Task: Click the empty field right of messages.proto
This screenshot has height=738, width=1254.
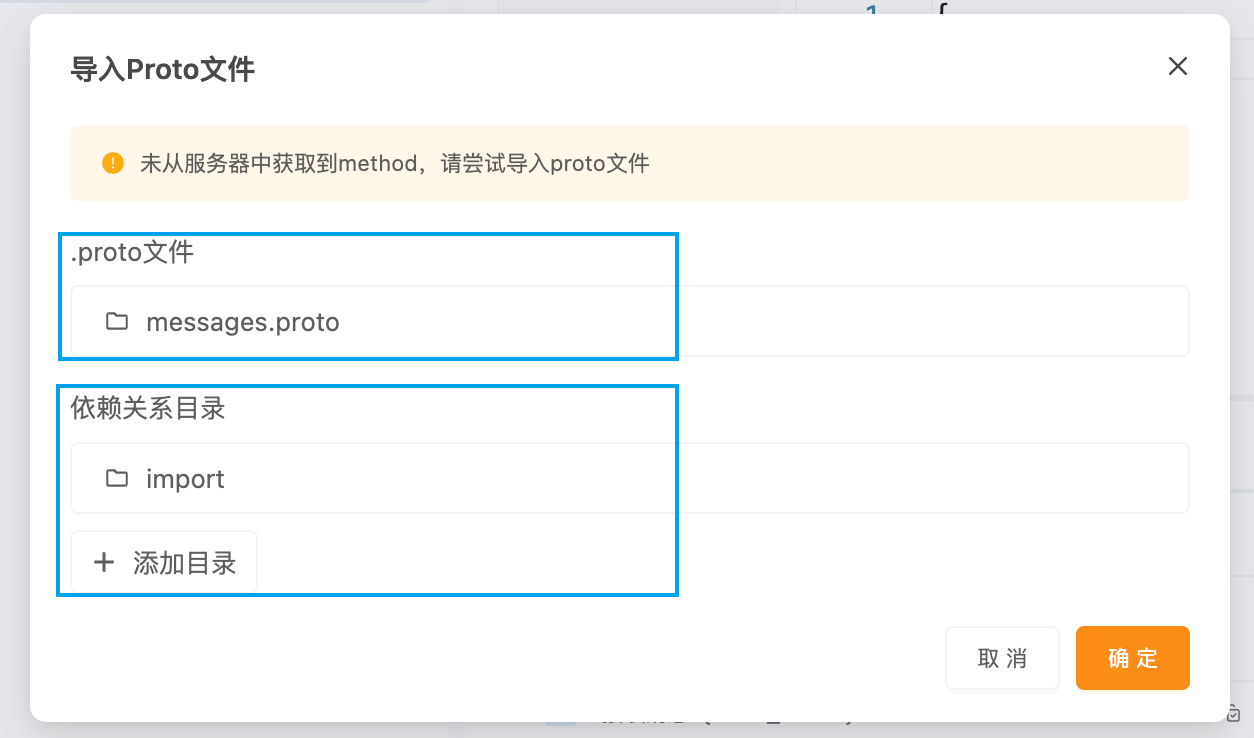Action: point(930,321)
